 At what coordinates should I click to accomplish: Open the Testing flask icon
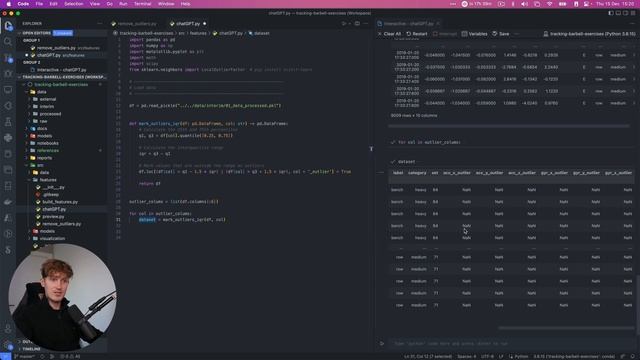coord(8,122)
